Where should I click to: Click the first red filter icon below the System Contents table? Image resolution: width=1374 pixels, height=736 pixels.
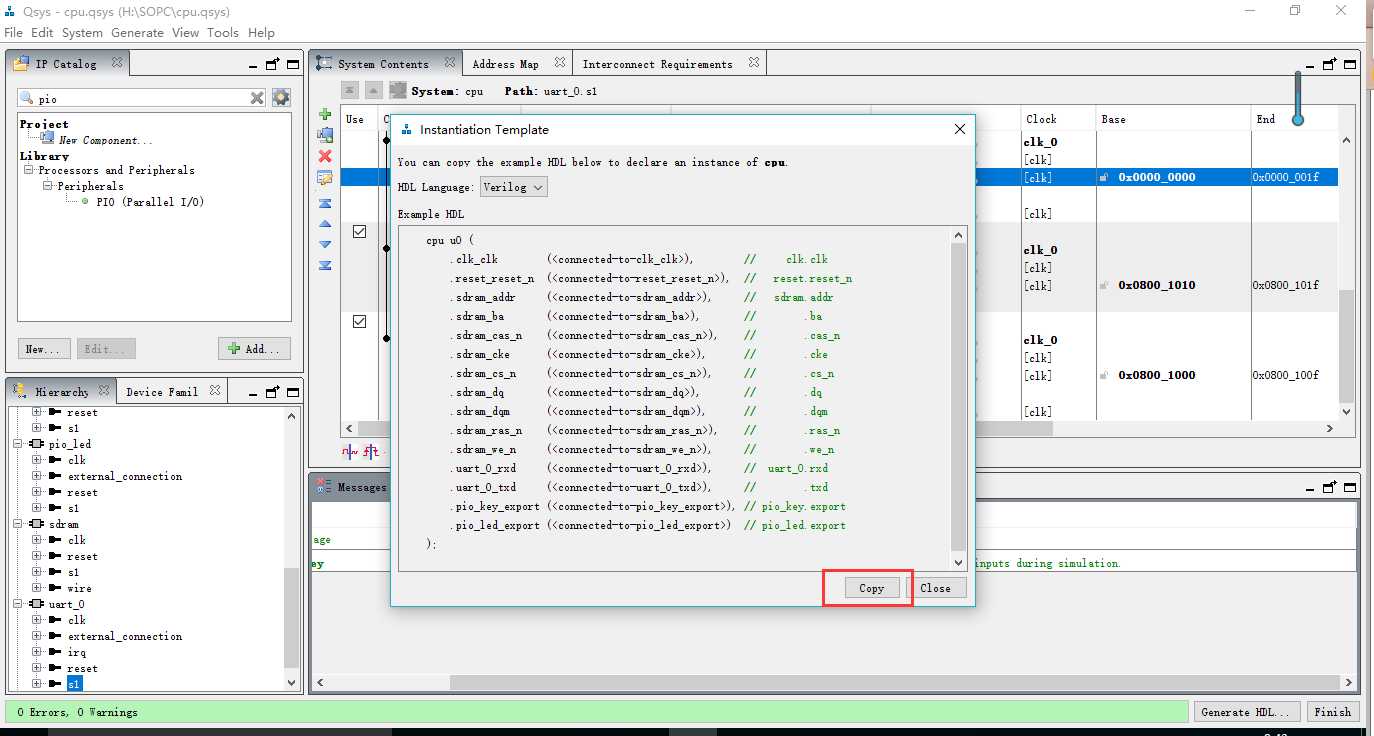350,451
